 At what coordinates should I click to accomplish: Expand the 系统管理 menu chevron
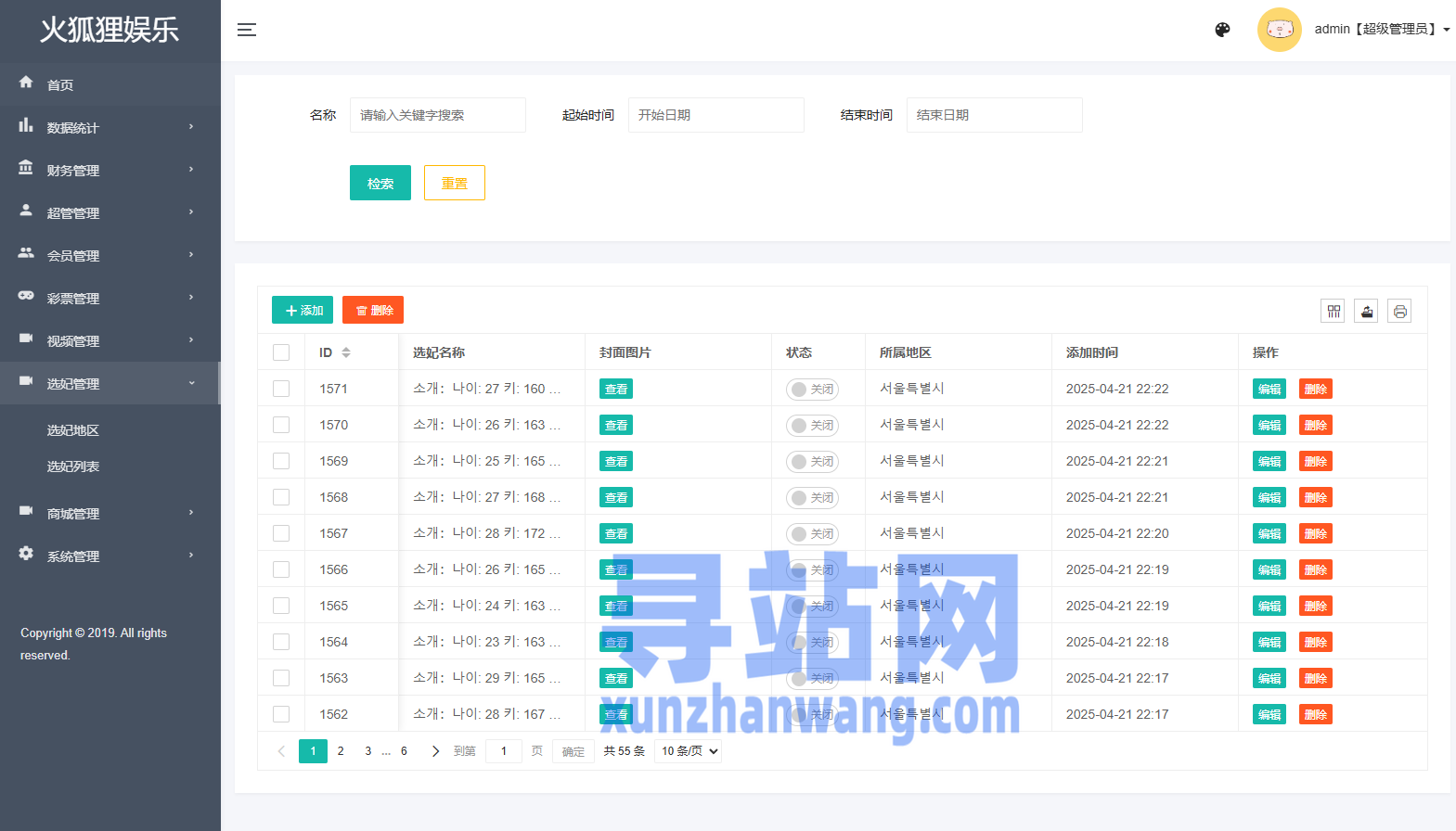pyautogui.click(x=191, y=555)
